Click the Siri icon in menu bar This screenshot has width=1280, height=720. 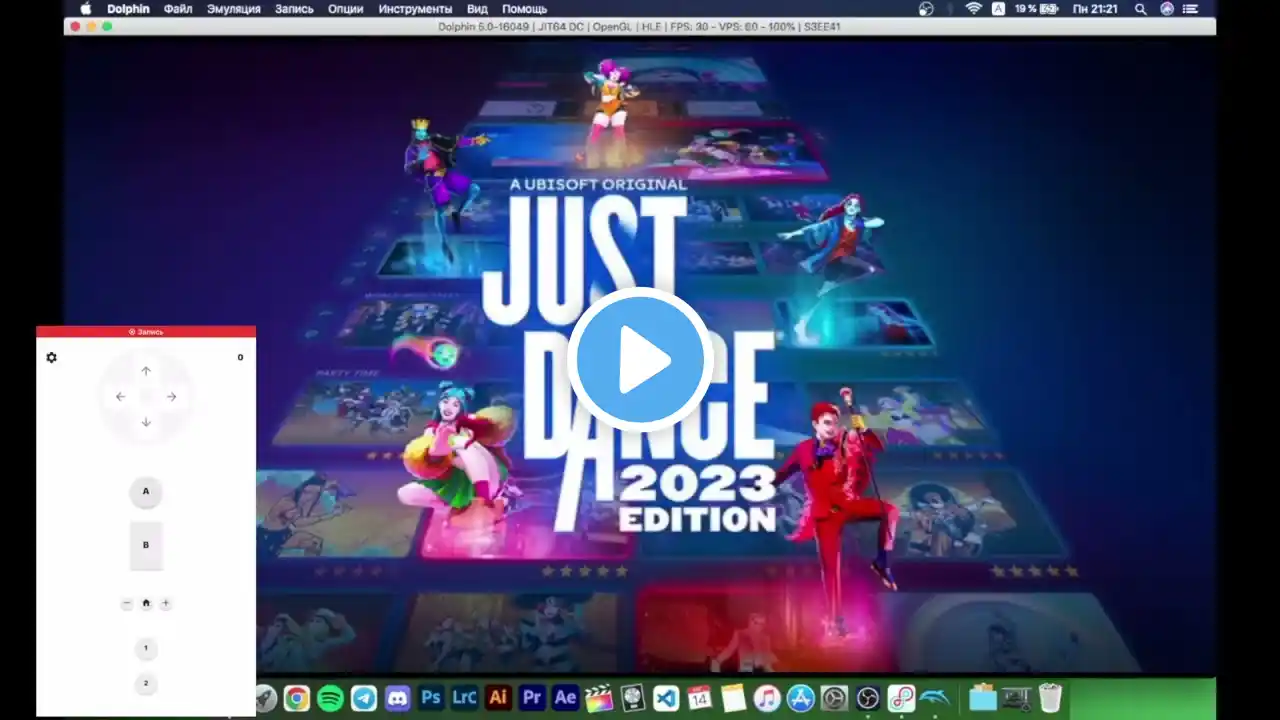point(1167,9)
